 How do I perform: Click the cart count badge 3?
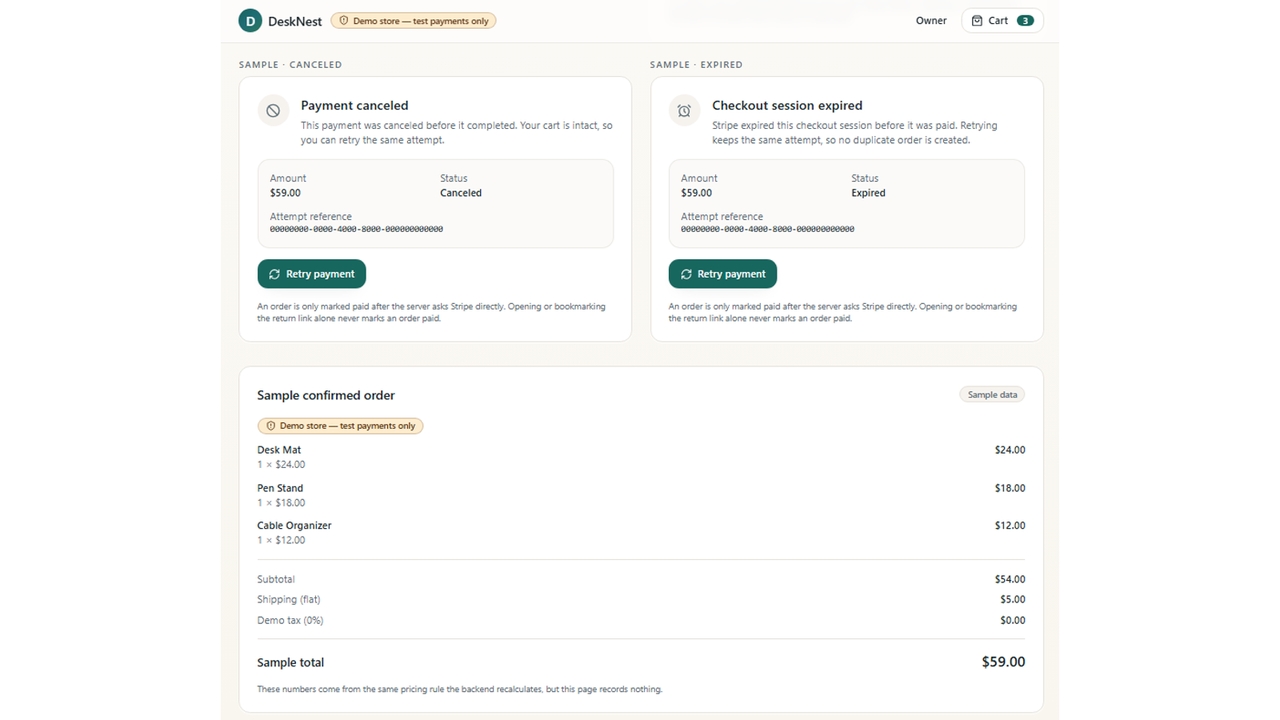tap(1025, 21)
